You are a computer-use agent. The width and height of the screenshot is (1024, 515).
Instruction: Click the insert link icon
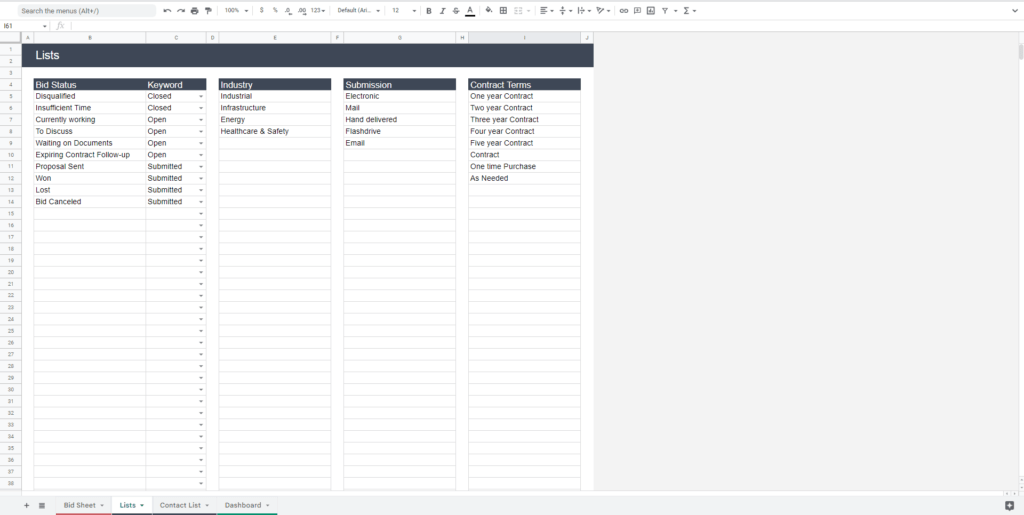coord(624,11)
